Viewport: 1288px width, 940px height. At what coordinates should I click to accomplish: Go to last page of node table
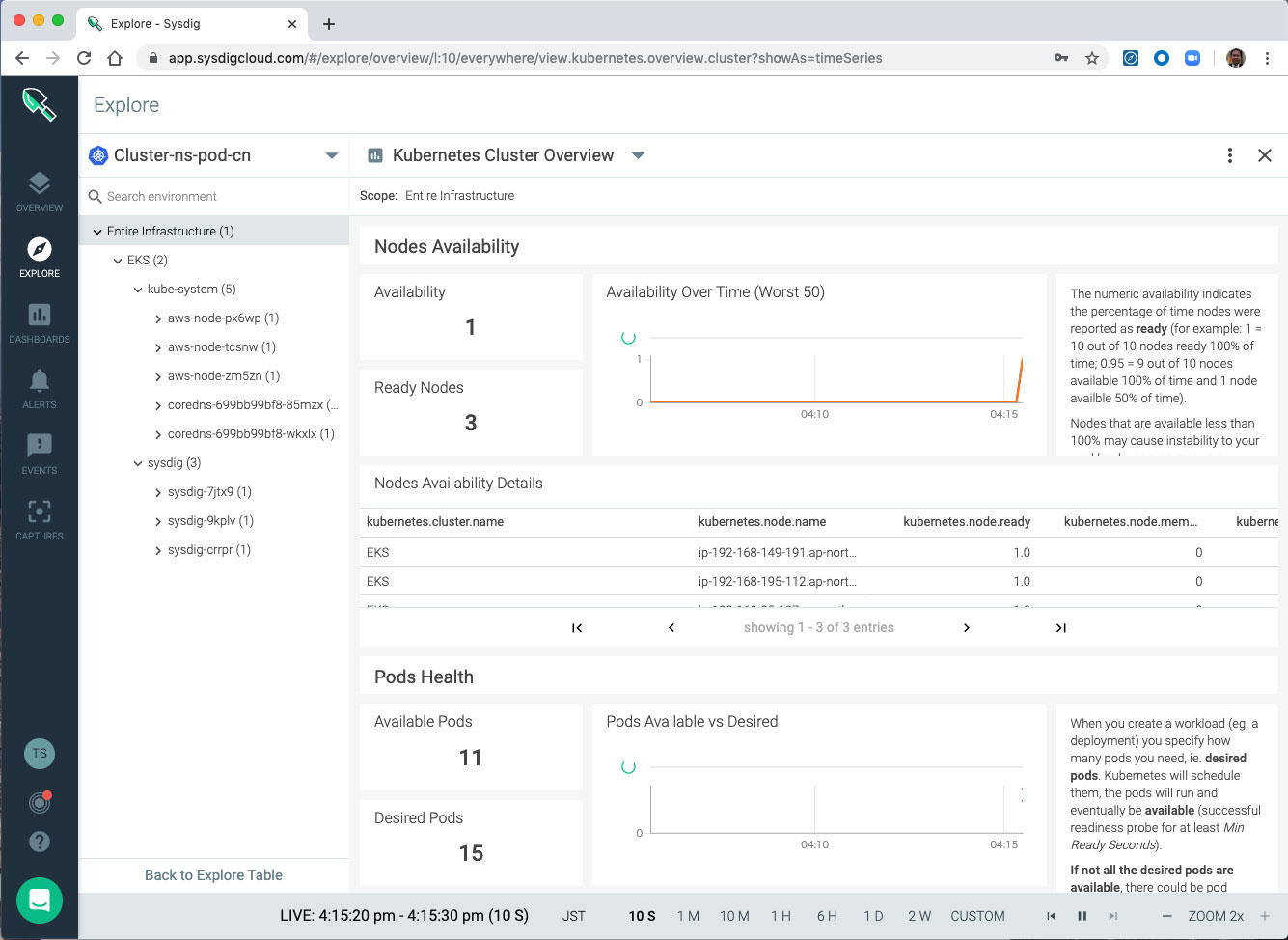click(x=1061, y=627)
